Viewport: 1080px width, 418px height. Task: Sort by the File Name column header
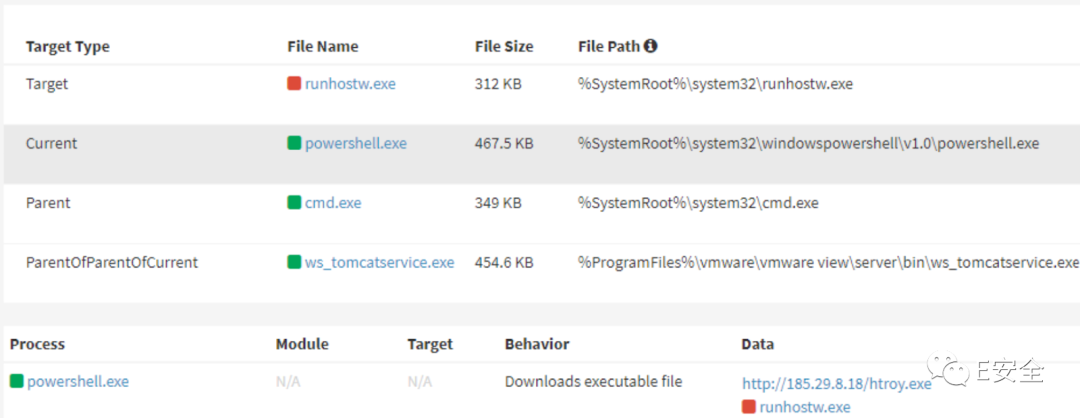322,47
